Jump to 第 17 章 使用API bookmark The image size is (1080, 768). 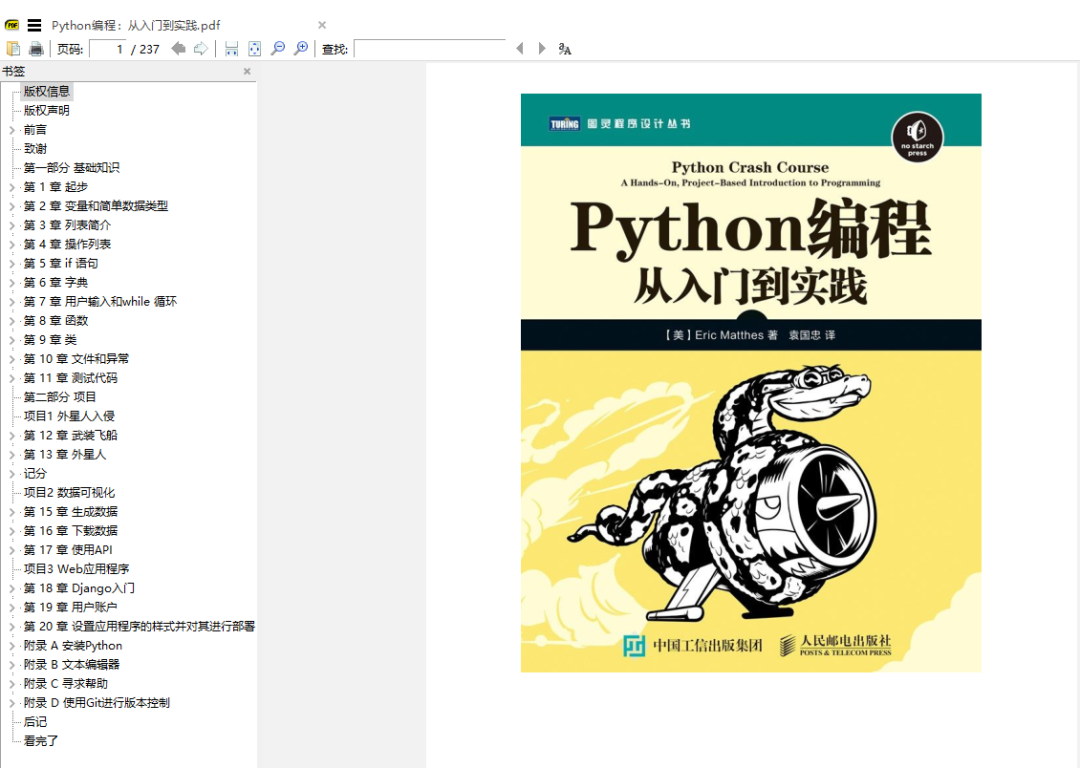point(68,550)
